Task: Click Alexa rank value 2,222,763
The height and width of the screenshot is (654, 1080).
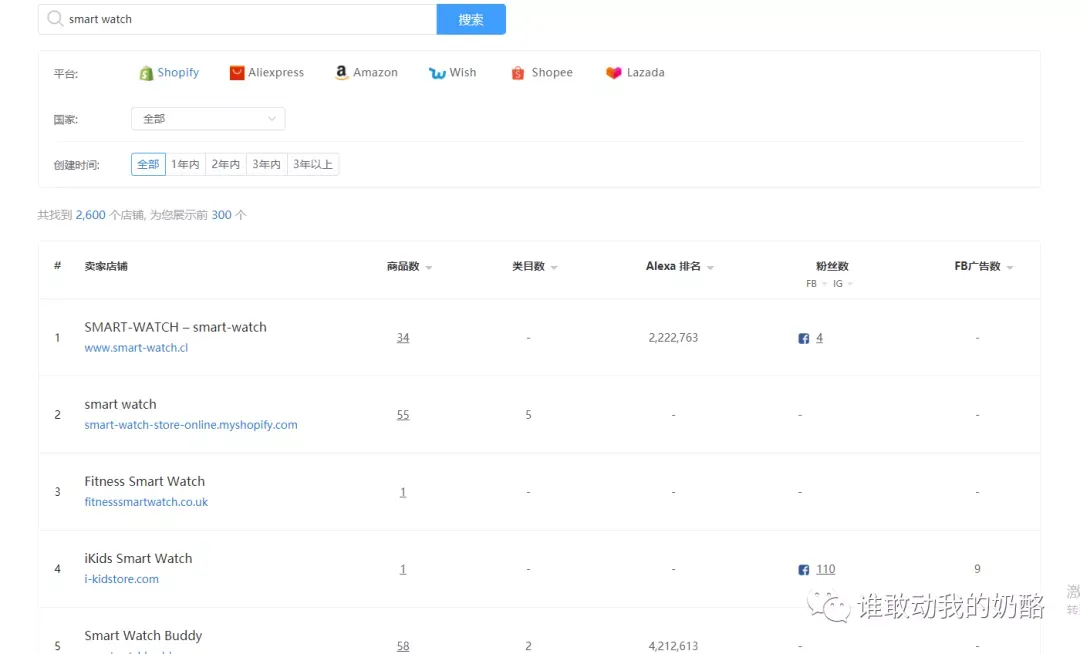Action: tap(673, 338)
